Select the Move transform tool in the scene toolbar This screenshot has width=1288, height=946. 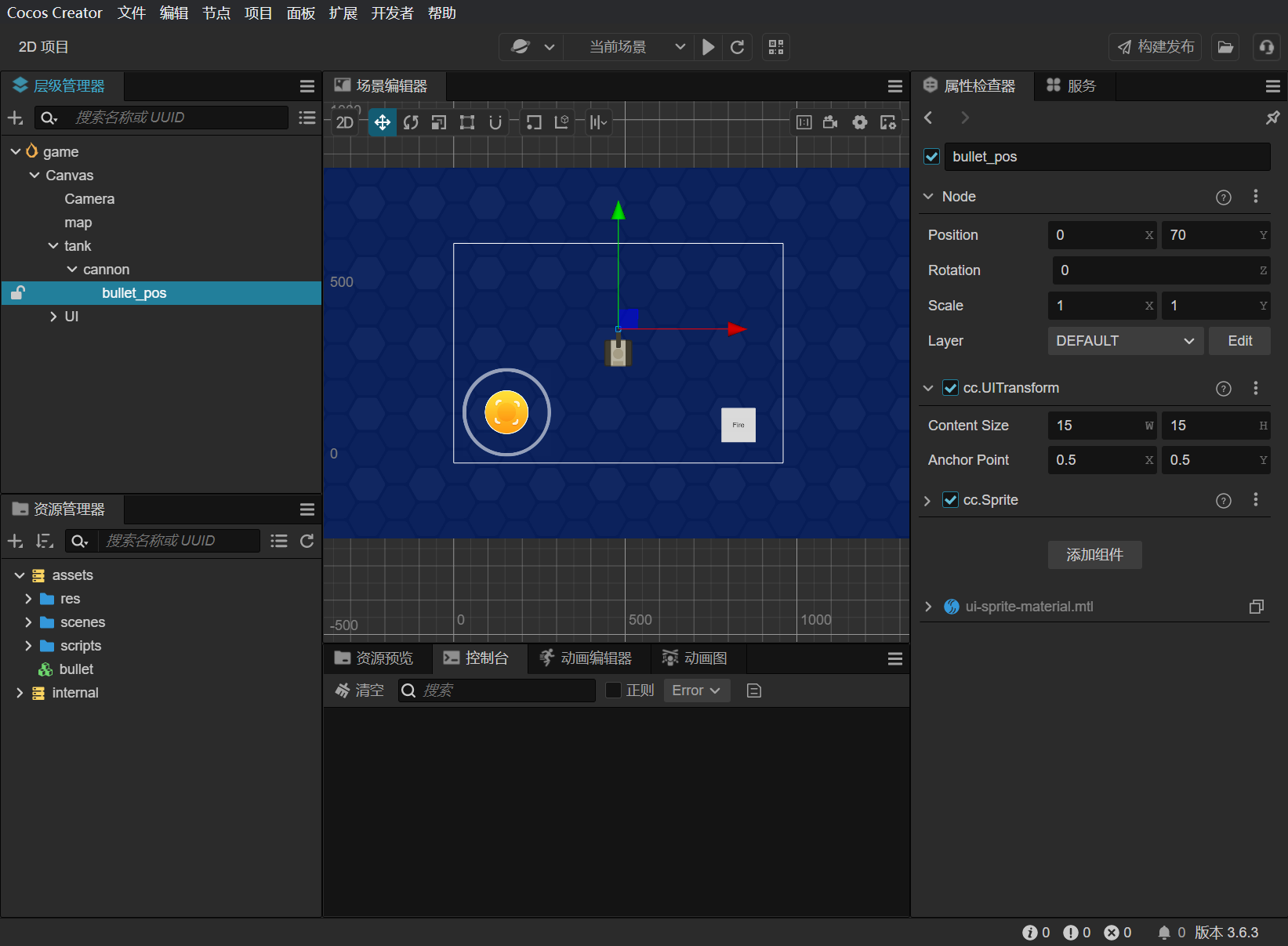[382, 122]
